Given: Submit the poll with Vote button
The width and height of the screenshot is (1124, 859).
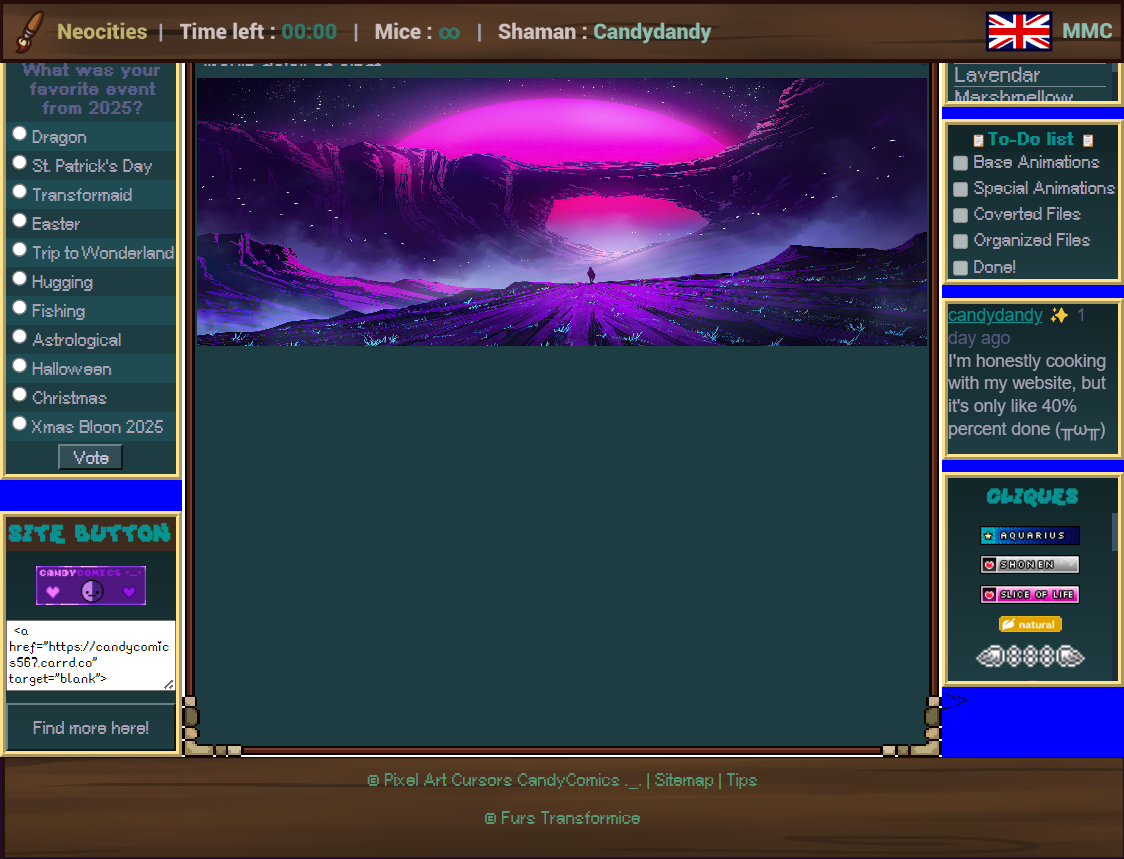Looking at the screenshot, I should 90,457.
